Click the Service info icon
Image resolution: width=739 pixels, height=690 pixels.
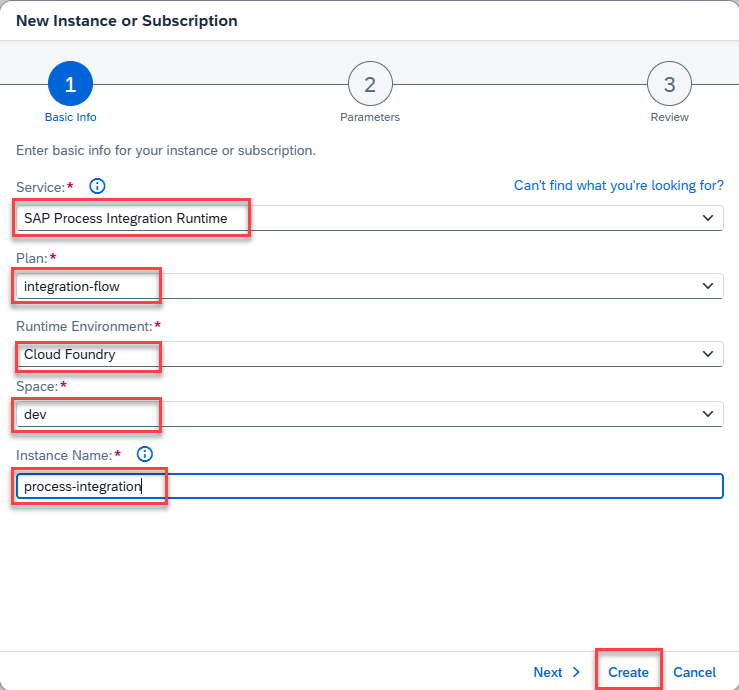(97, 186)
